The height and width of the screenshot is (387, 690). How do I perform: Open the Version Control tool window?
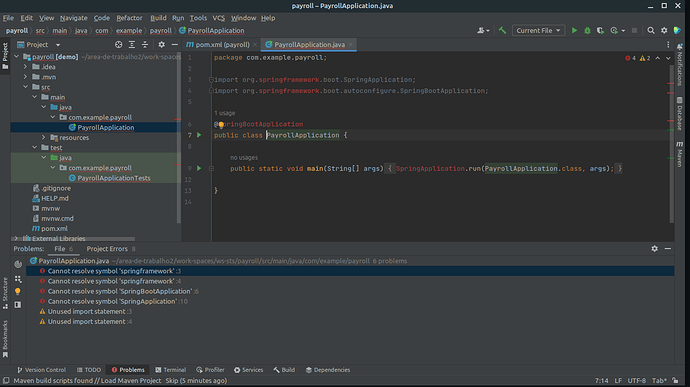coord(41,370)
